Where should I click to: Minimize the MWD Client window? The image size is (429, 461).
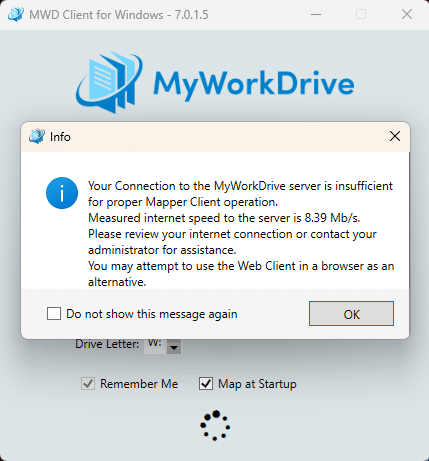(316, 14)
